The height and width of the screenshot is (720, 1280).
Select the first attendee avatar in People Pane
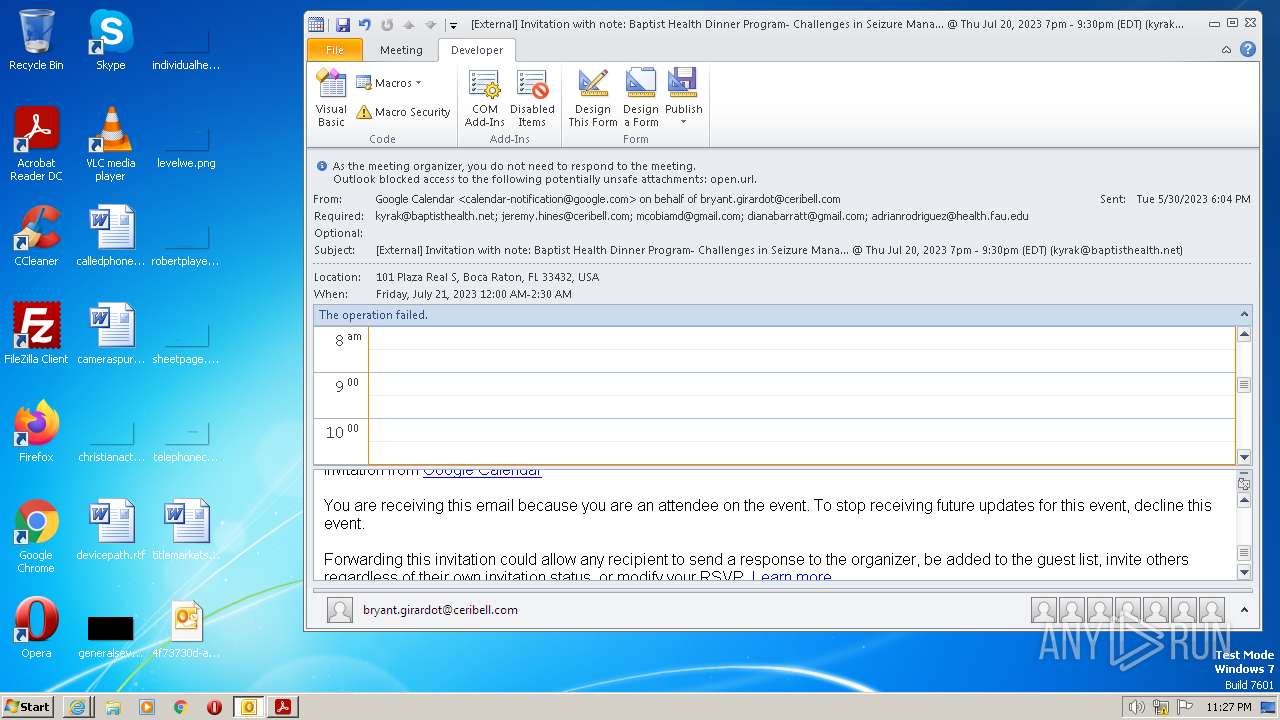(x=1044, y=610)
